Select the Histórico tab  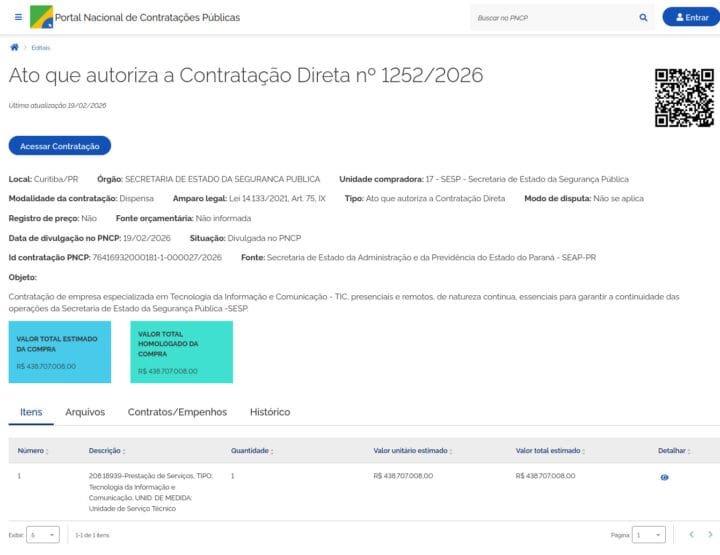(270, 412)
